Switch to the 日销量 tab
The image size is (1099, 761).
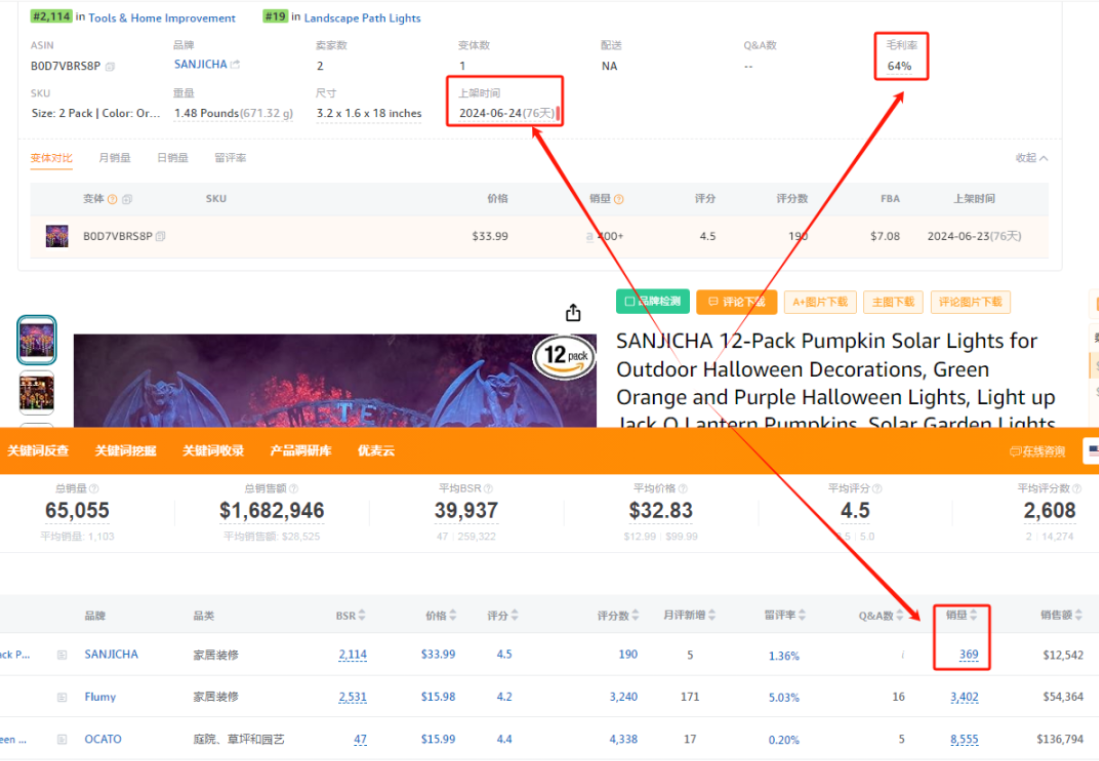coord(172,158)
